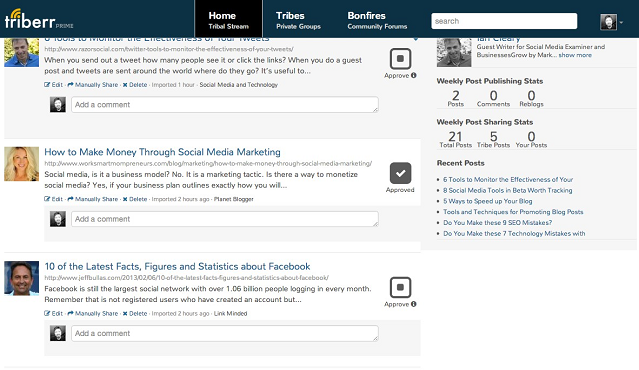Open 5 Ways to Speed up Your Blog
This screenshot has height=370, width=639.
(487, 201)
